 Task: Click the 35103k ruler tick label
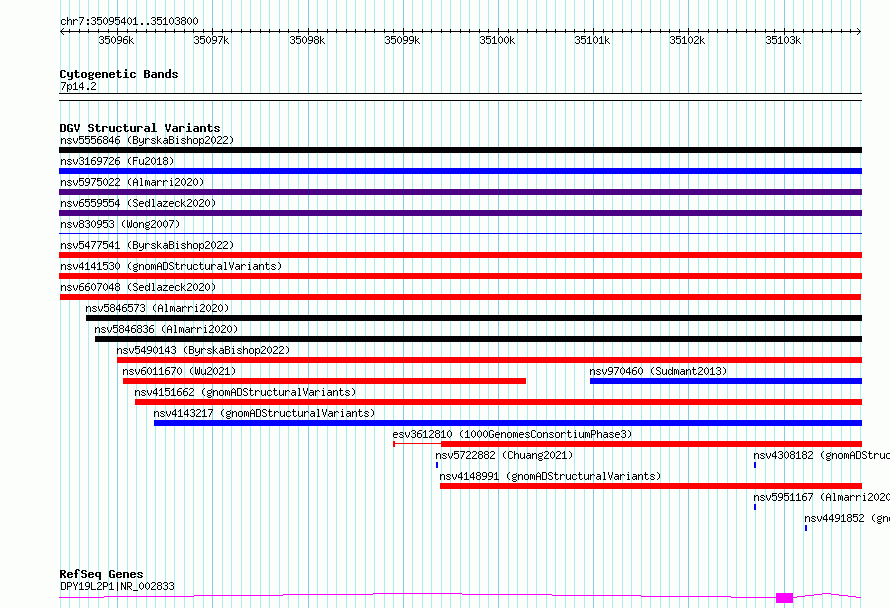click(783, 40)
